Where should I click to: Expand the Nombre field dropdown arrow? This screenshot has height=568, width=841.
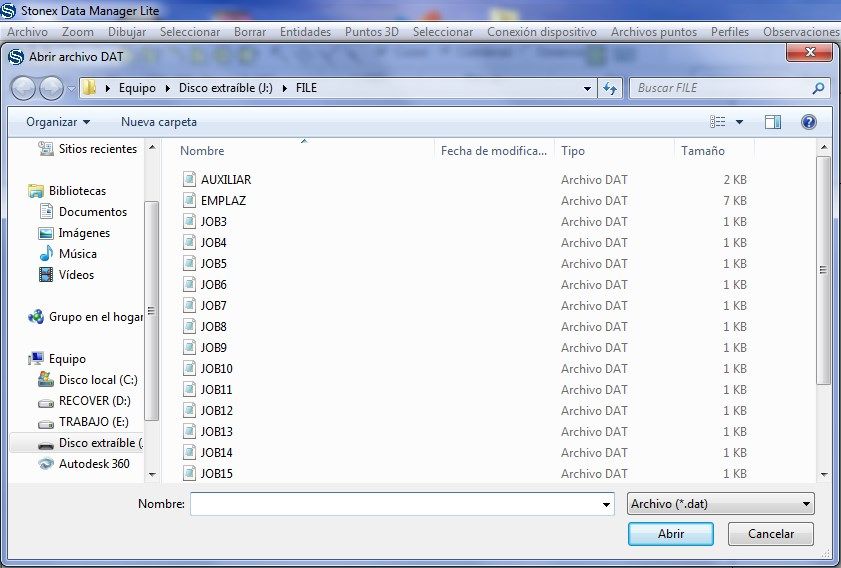tap(606, 504)
